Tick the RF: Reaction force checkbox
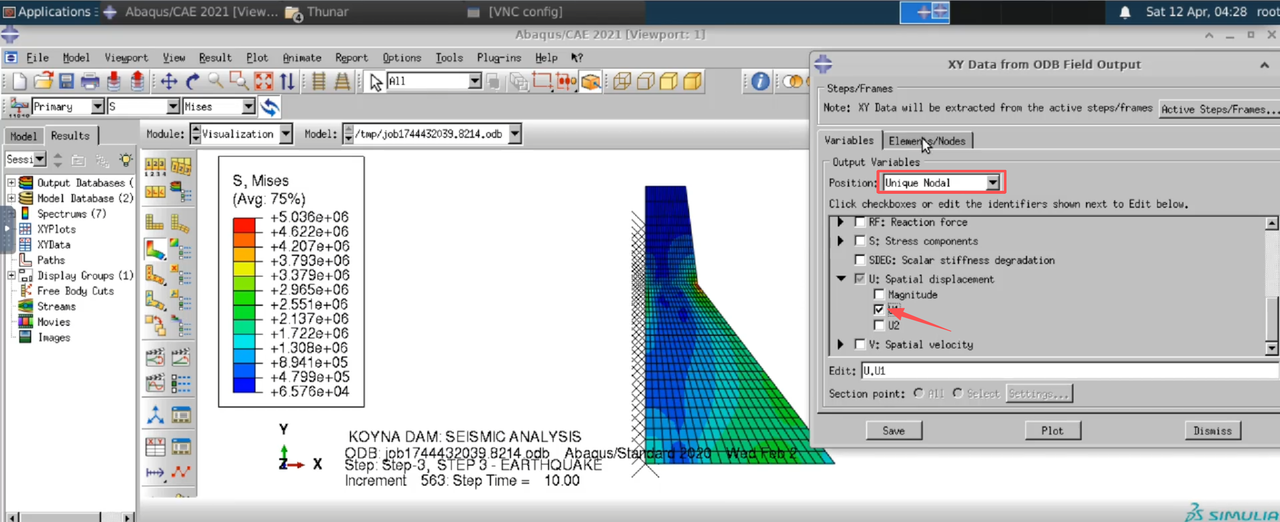 [x=859, y=223]
